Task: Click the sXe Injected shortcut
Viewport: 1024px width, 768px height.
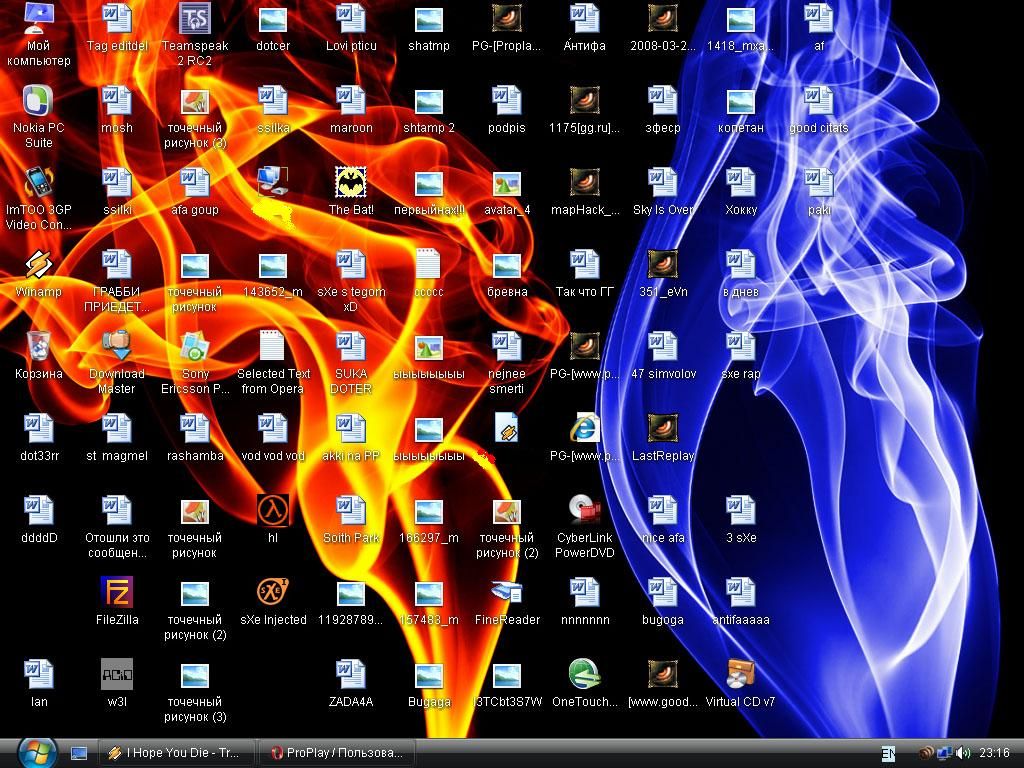Action: coord(273,593)
